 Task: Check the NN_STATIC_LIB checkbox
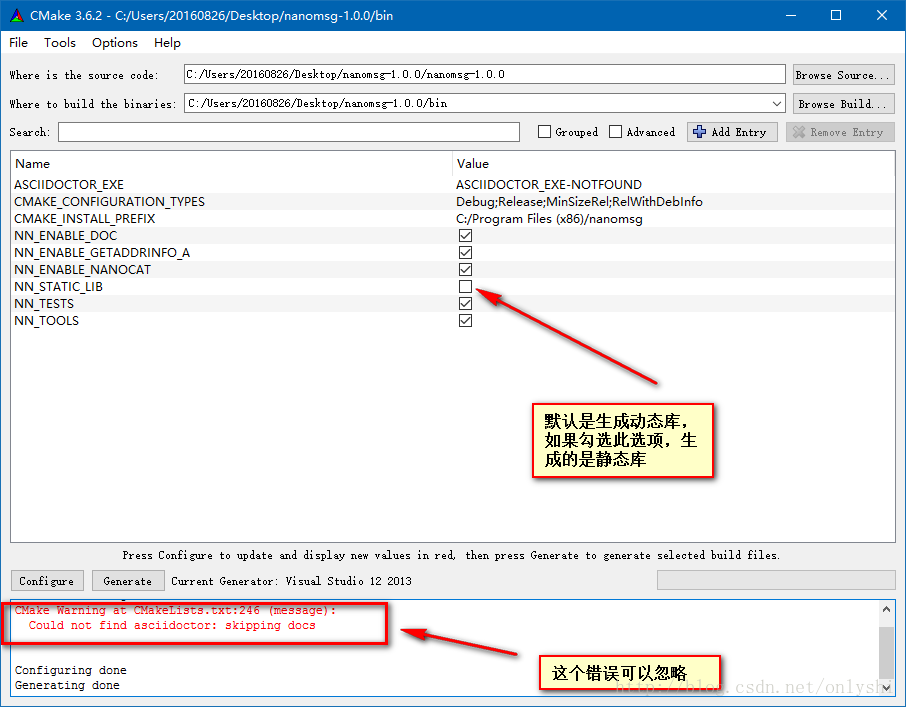click(465, 286)
